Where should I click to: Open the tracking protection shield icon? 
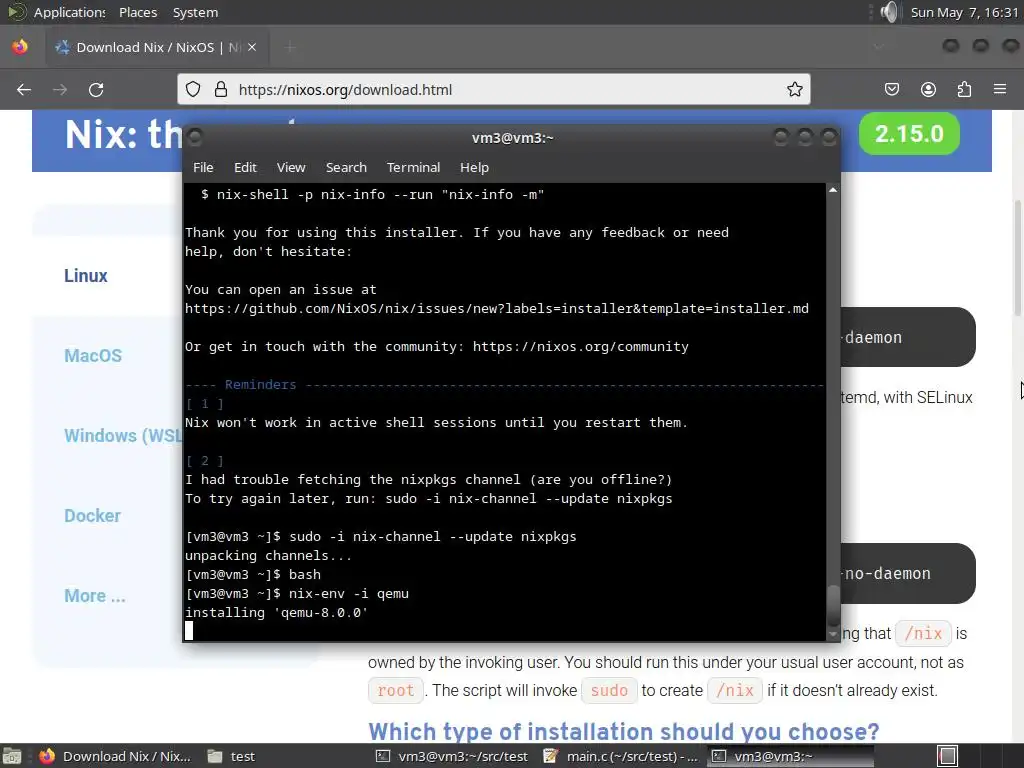(193, 89)
